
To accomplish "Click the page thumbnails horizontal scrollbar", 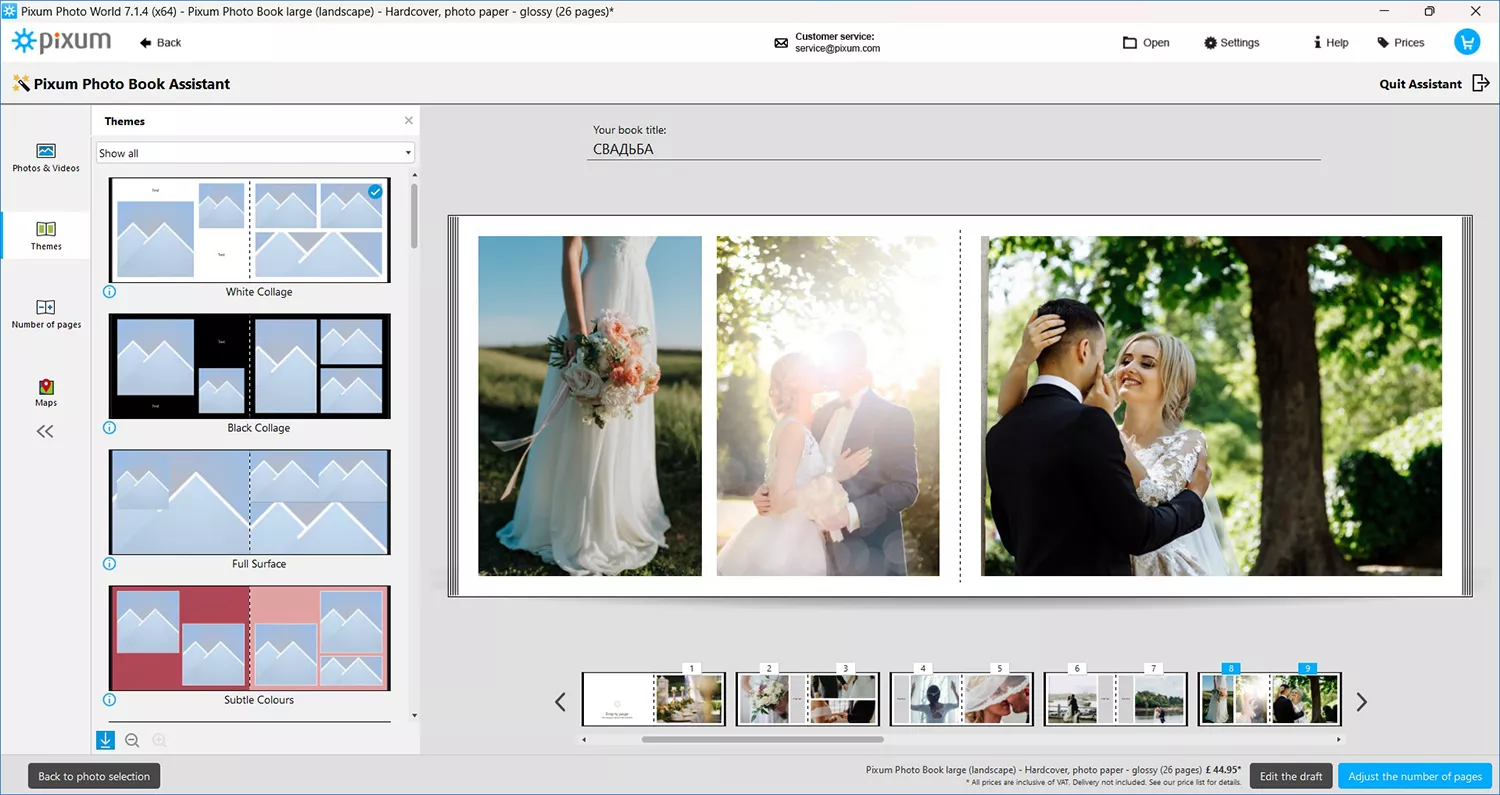I will click(763, 740).
